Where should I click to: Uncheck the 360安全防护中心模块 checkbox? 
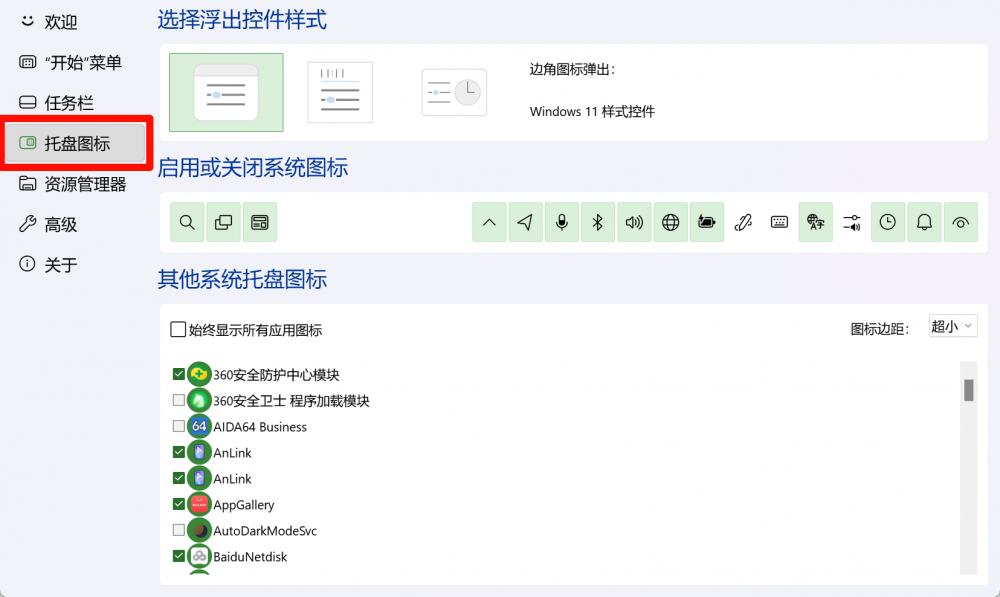click(179, 374)
